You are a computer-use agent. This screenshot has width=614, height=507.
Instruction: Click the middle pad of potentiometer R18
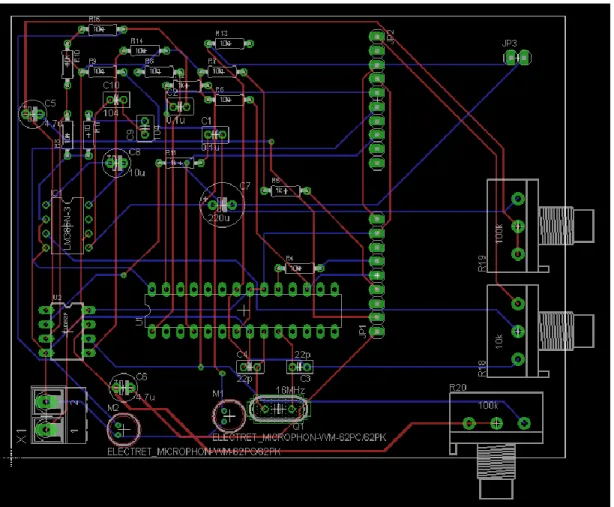(x=518, y=331)
